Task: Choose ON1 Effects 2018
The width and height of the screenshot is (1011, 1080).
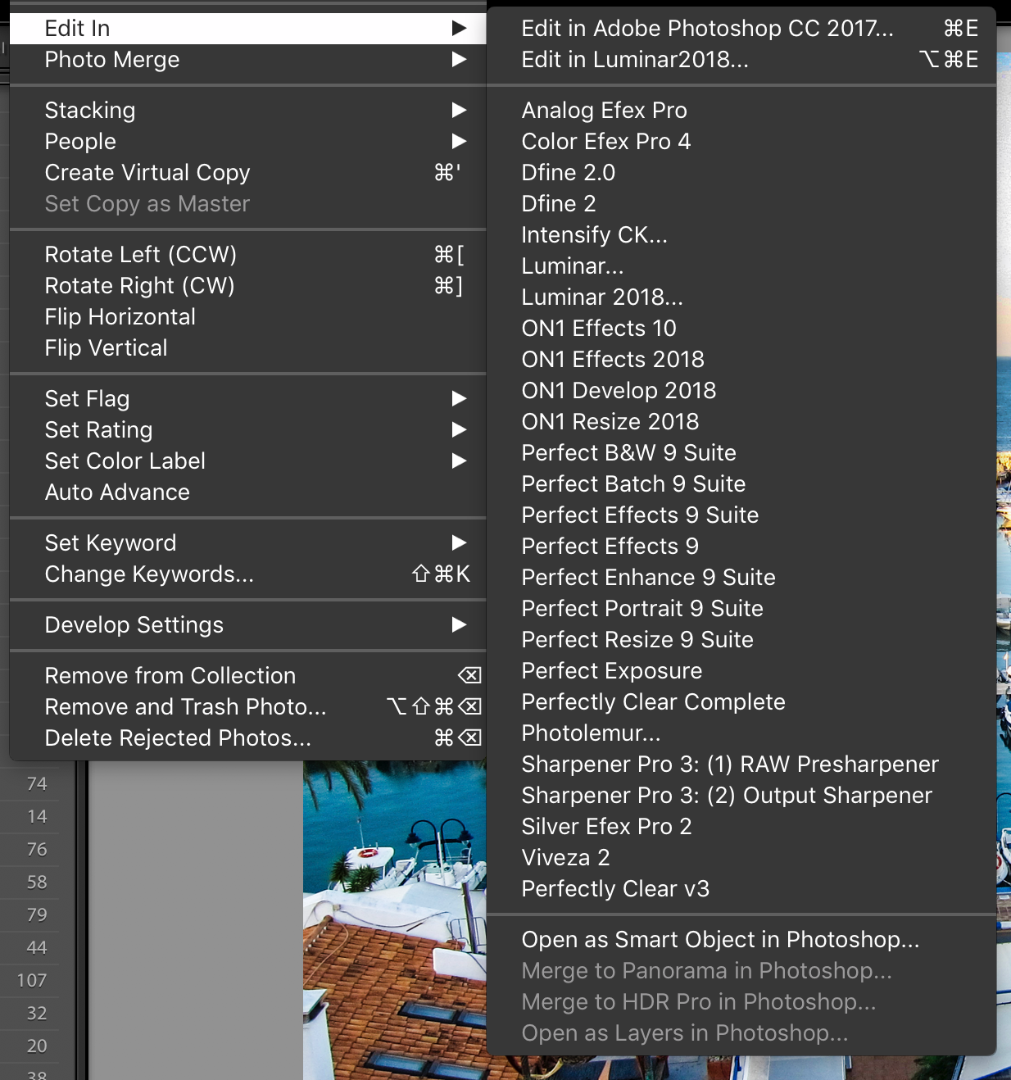Action: pyautogui.click(x=612, y=359)
